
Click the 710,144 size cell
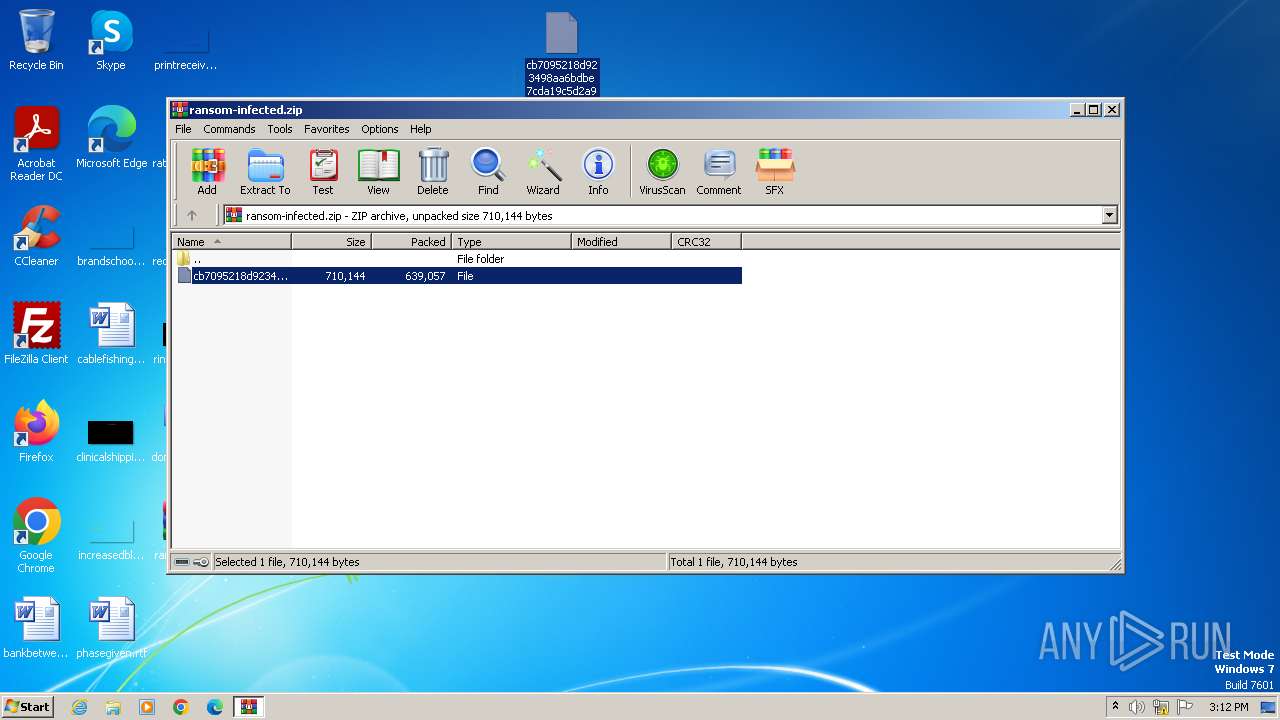345,276
